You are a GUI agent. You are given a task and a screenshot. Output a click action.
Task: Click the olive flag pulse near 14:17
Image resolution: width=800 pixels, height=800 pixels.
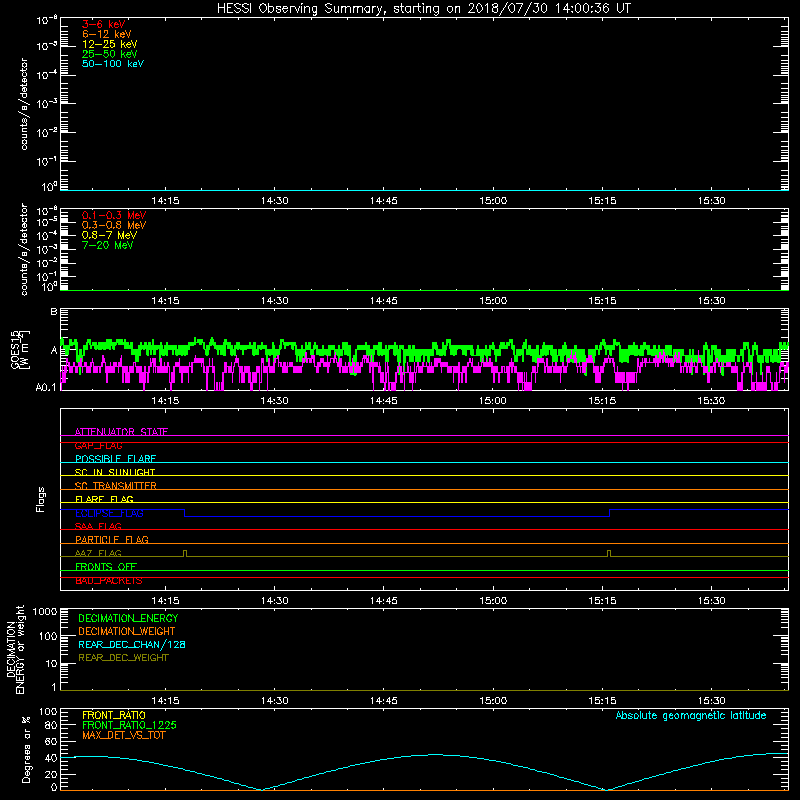[185, 553]
